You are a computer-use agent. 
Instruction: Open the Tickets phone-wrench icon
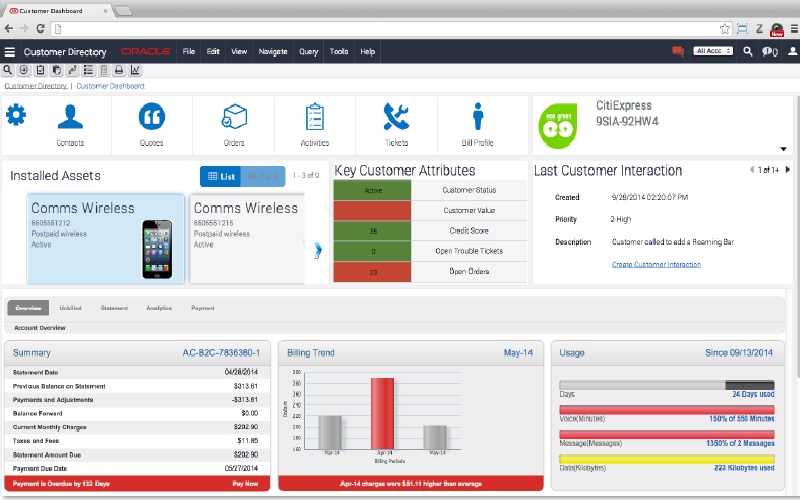pyautogui.click(x=396, y=116)
